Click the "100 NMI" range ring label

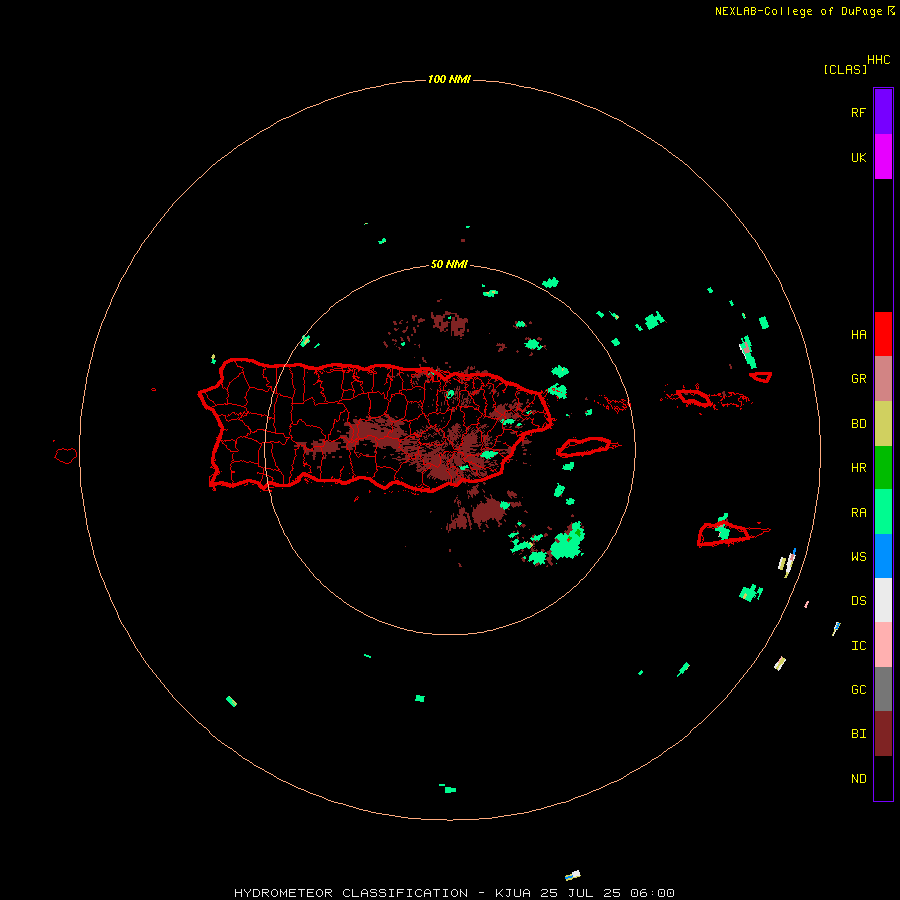click(449, 79)
